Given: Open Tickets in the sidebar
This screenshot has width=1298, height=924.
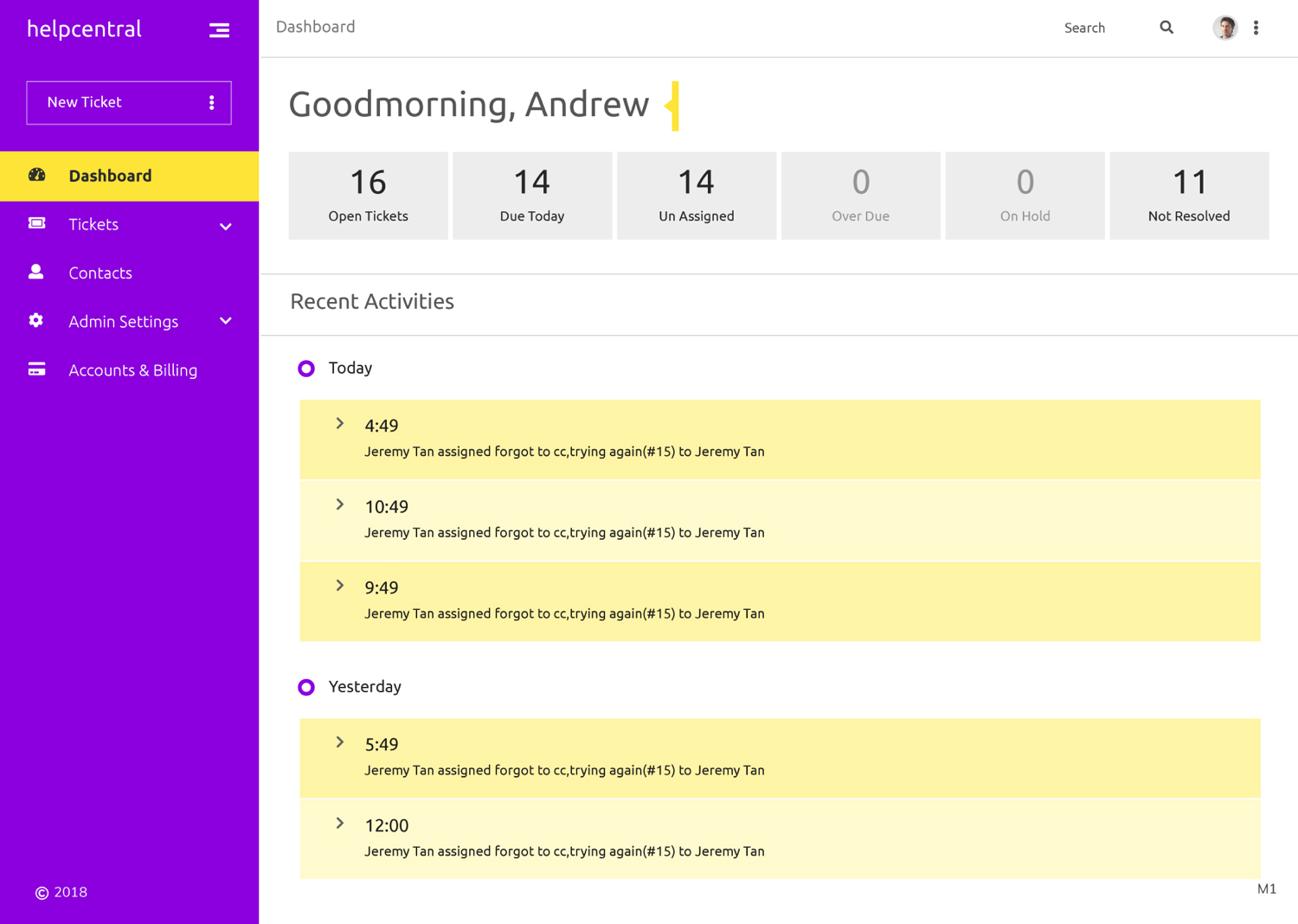Looking at the screenshot, I should click(129, 225).
